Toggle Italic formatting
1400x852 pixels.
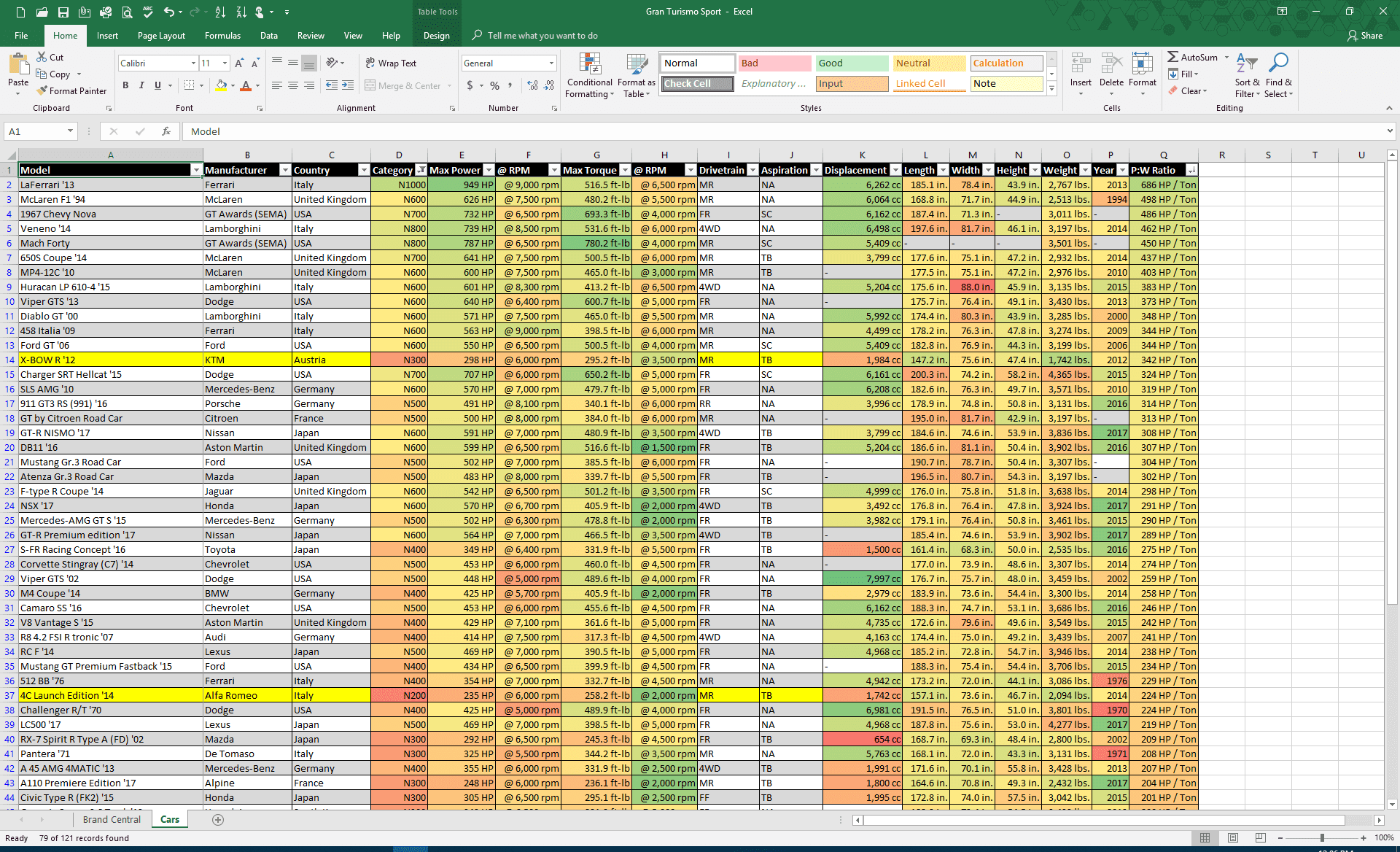coord(141,85)
